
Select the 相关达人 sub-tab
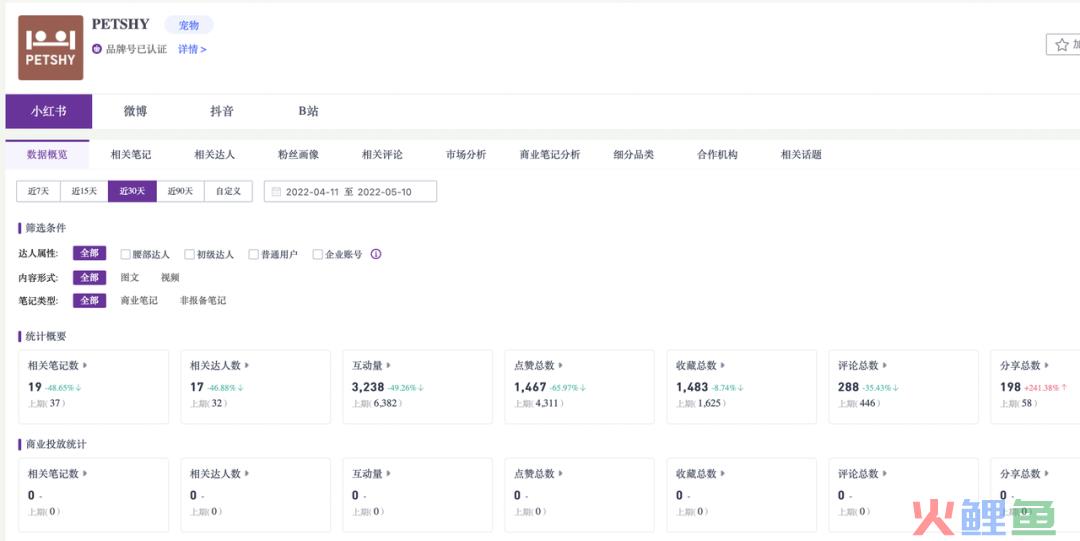214,154
